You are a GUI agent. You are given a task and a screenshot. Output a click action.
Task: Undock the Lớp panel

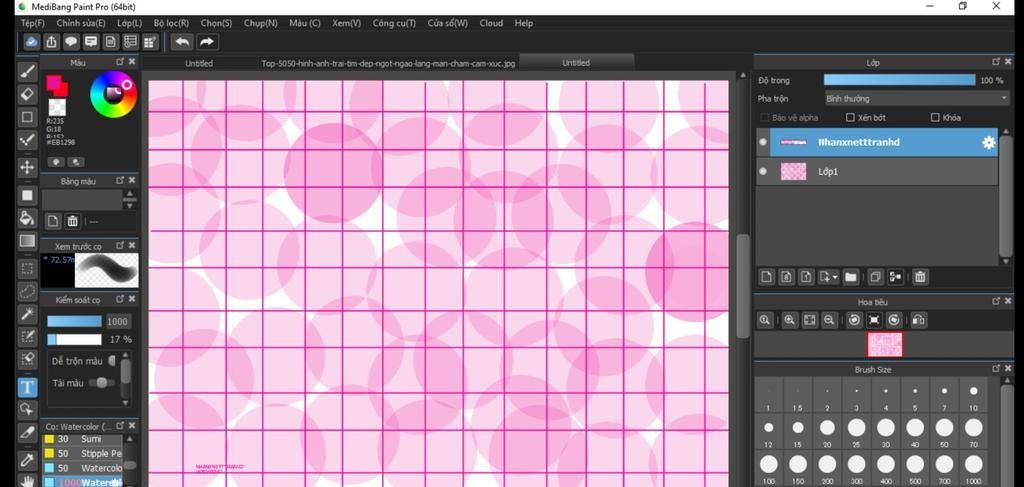[996, 61]
